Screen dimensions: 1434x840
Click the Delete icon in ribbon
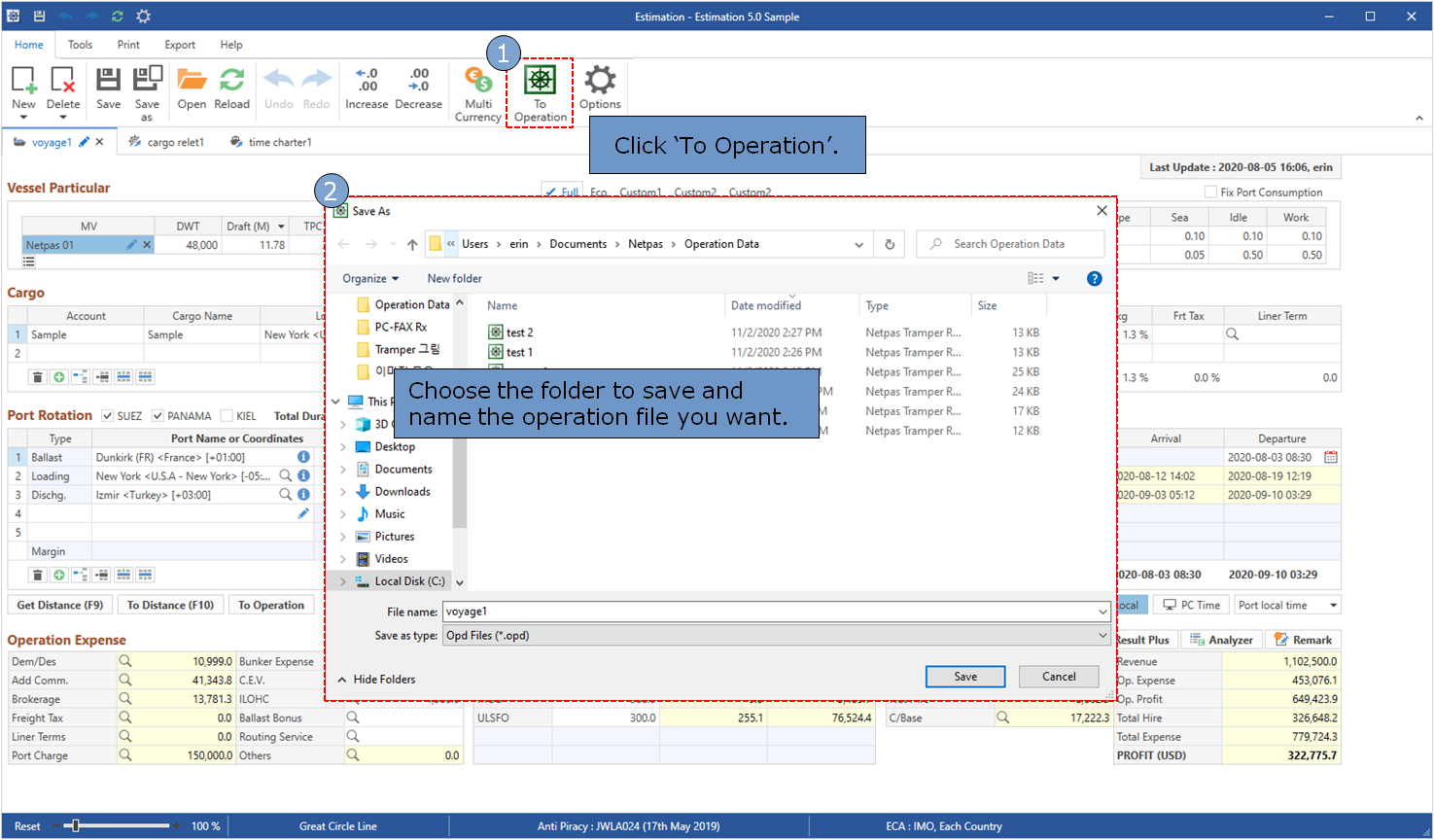tap(63, 82)
